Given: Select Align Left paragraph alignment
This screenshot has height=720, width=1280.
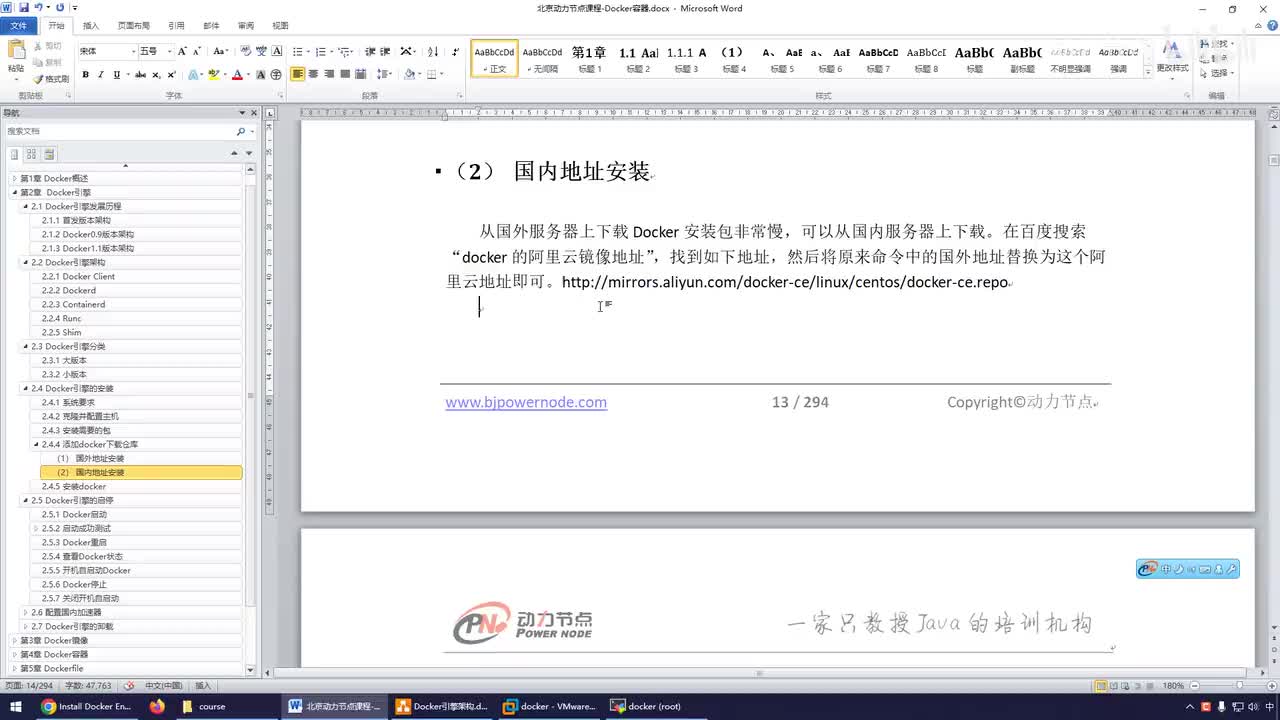Looking at the screenshot, I should (298, 75).
